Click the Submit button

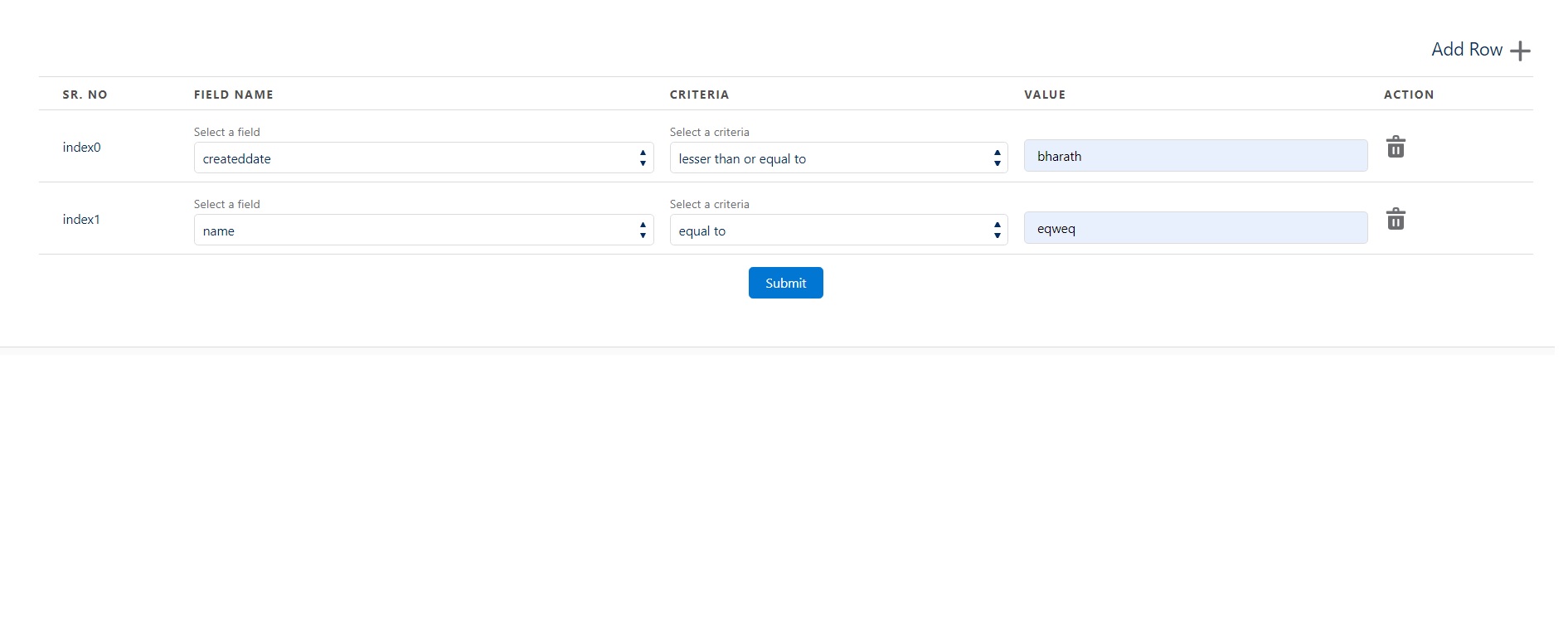point(785,283)
